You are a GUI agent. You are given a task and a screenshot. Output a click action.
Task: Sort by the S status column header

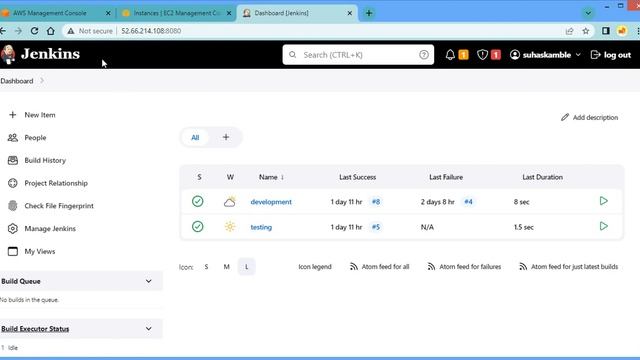[199, 177]
